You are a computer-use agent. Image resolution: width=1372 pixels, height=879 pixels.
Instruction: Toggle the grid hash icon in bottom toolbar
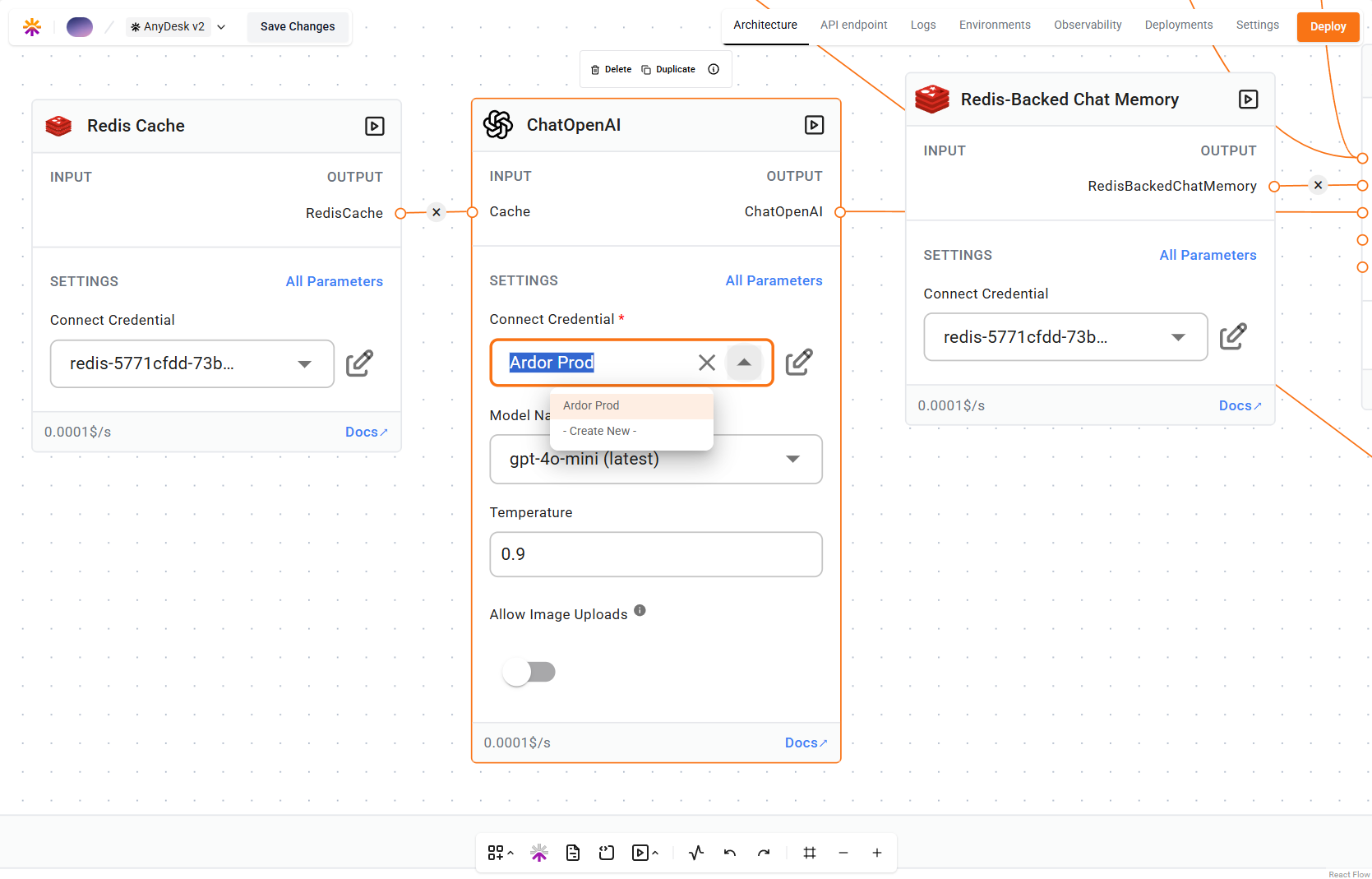coord(810,853)
